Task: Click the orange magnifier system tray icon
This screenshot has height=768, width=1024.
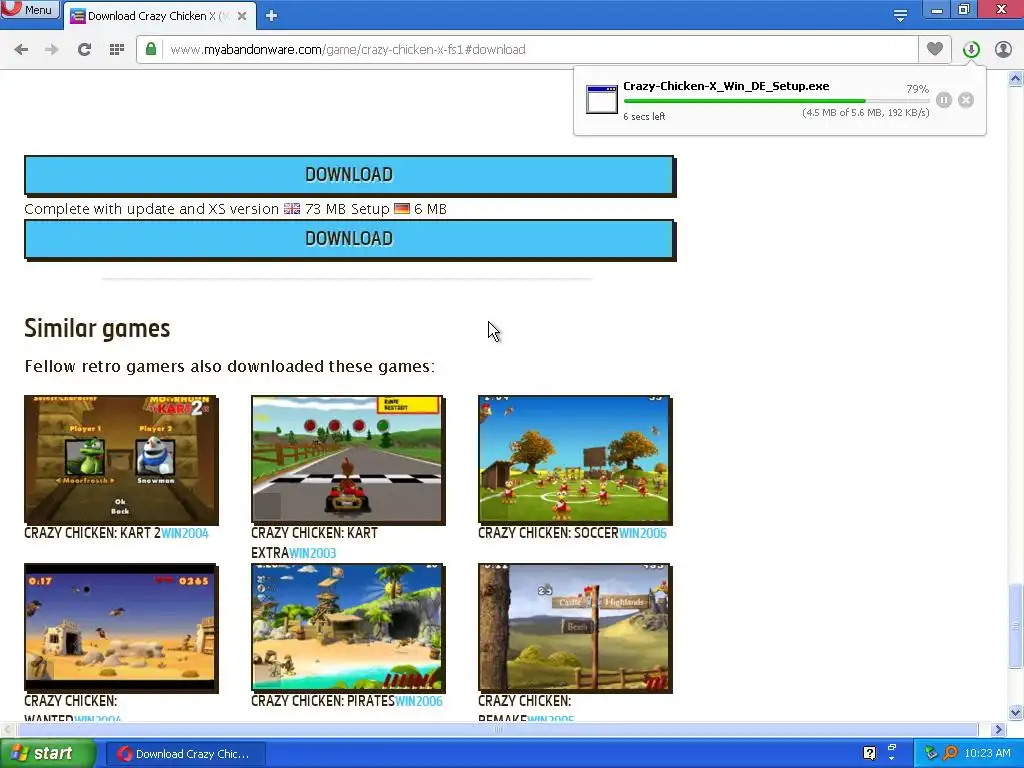Action: (x=951, y=753)
